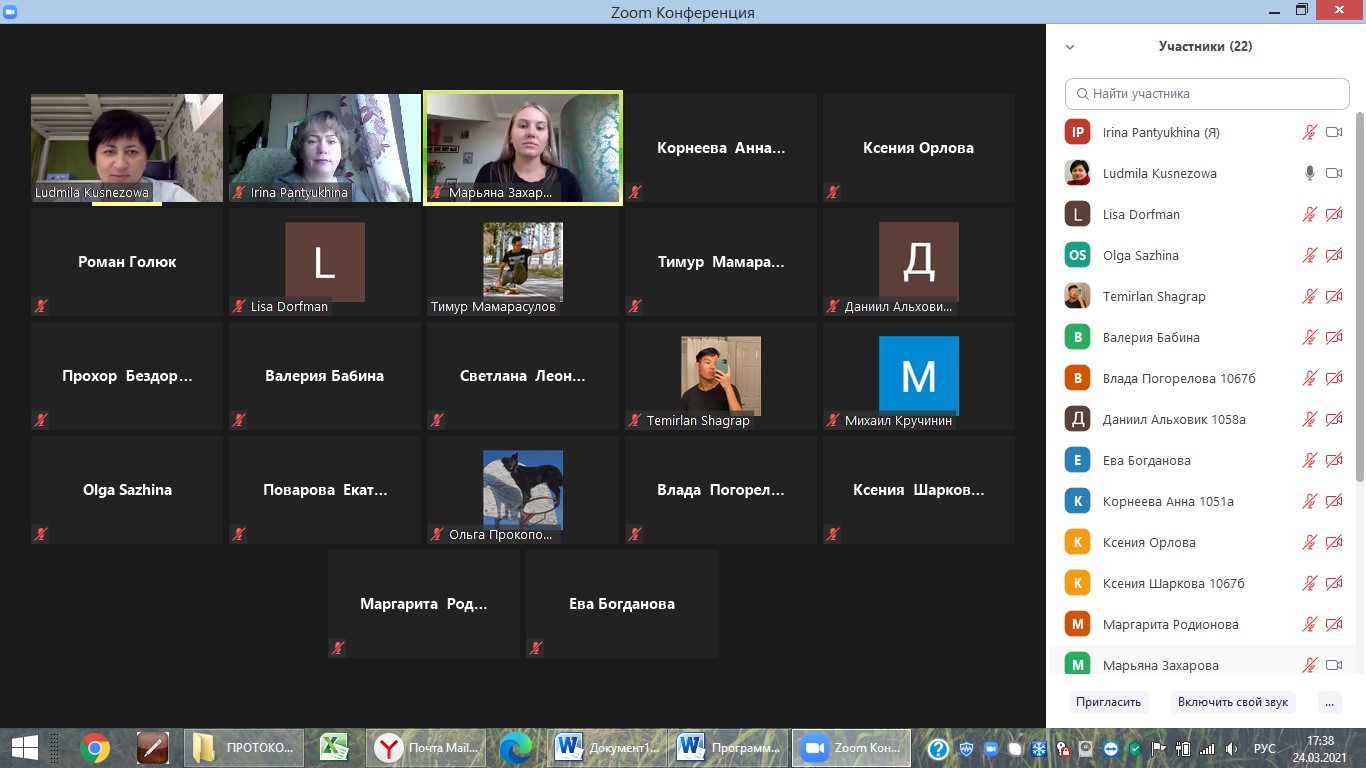This screenshot has width=1366, height=768.
Task: Open the more options '...' button in participants panel
Action: [x=1329, y=702]
